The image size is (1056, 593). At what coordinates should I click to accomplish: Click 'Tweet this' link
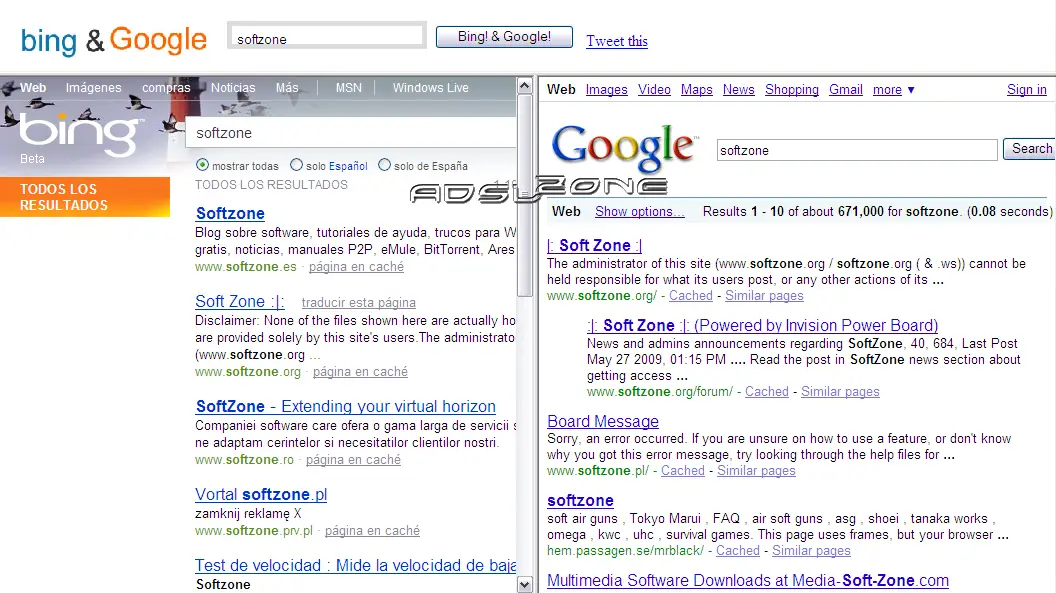pos(617,41)
